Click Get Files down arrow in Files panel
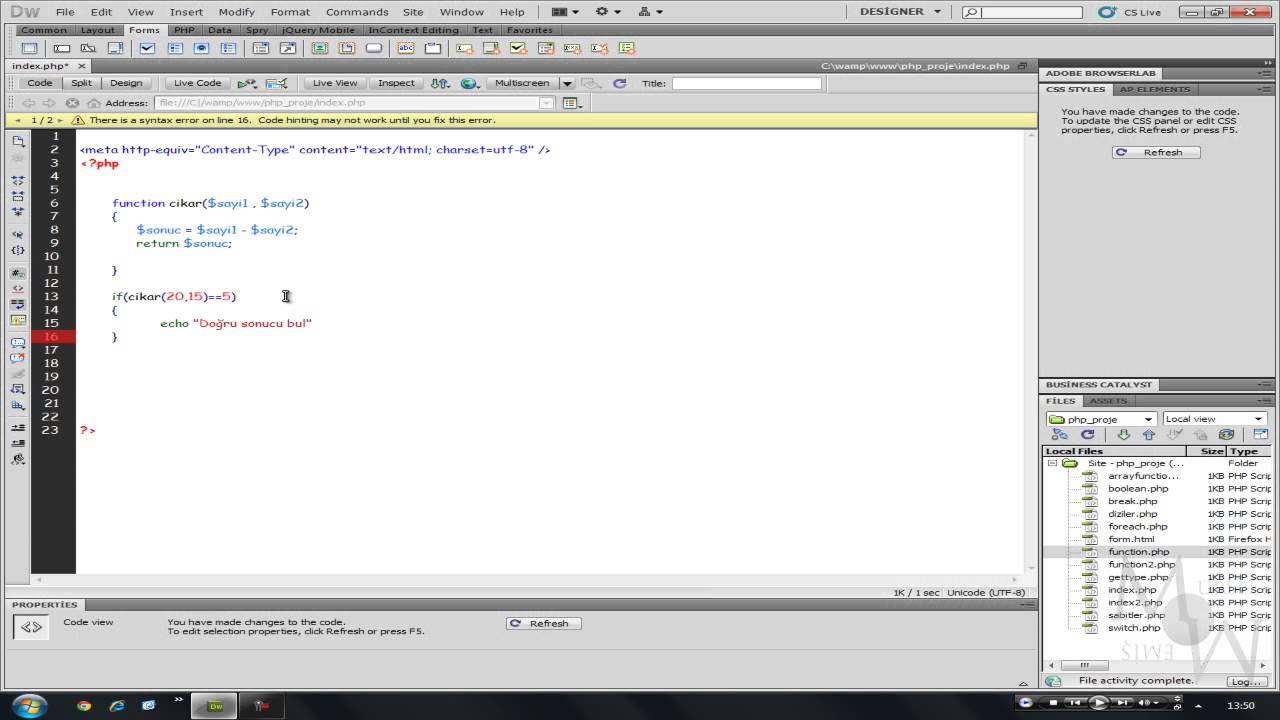This screenshot has height=720, width=1280. [1123, 435]
